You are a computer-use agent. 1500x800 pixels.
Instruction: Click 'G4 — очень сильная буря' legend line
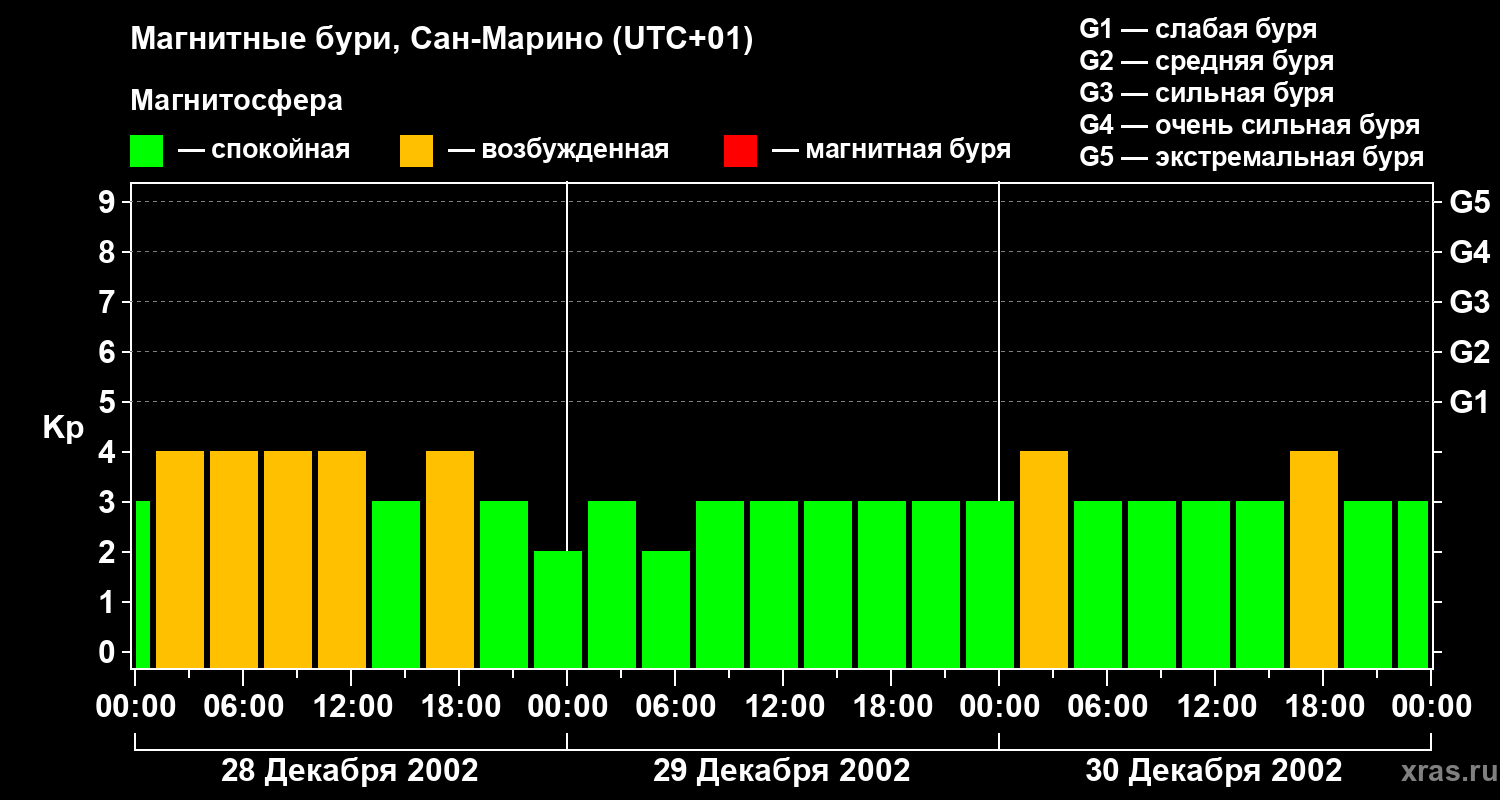click(x=1249, y=125)
